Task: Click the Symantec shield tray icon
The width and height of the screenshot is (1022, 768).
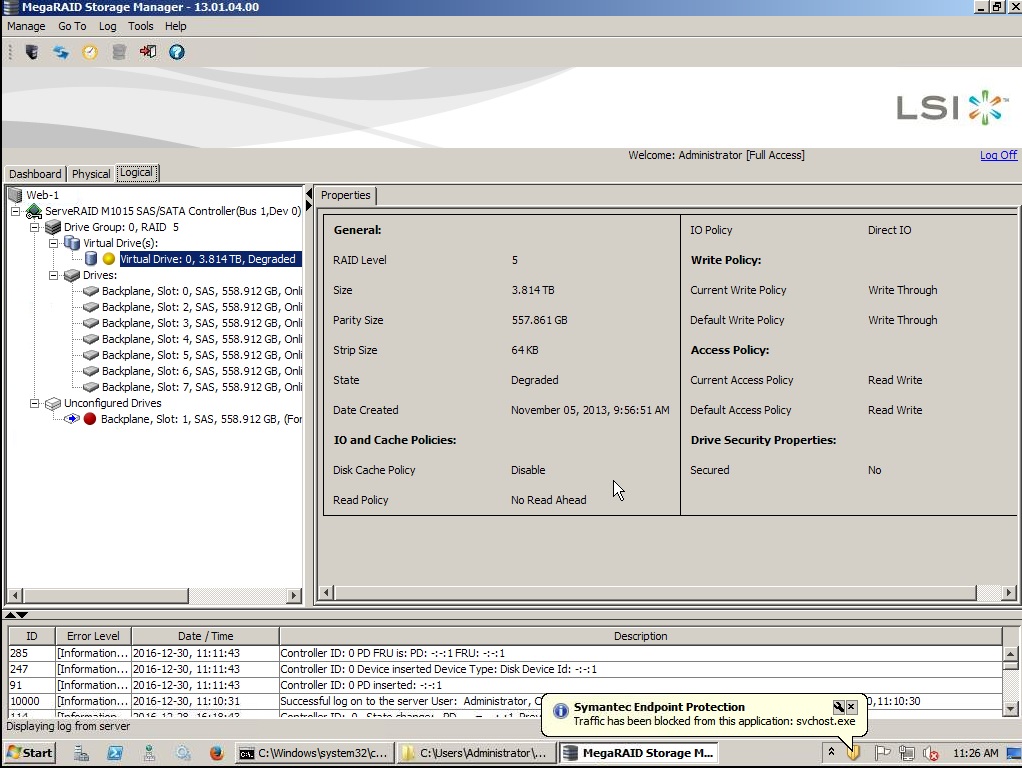Action: click(x=853, y=753)
